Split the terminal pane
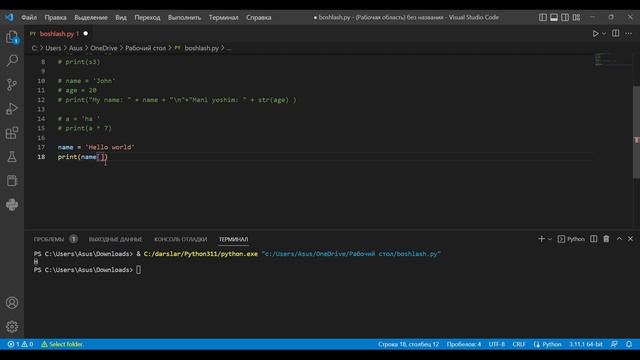Viewport: 640px width, 360px height. [594, 239]
